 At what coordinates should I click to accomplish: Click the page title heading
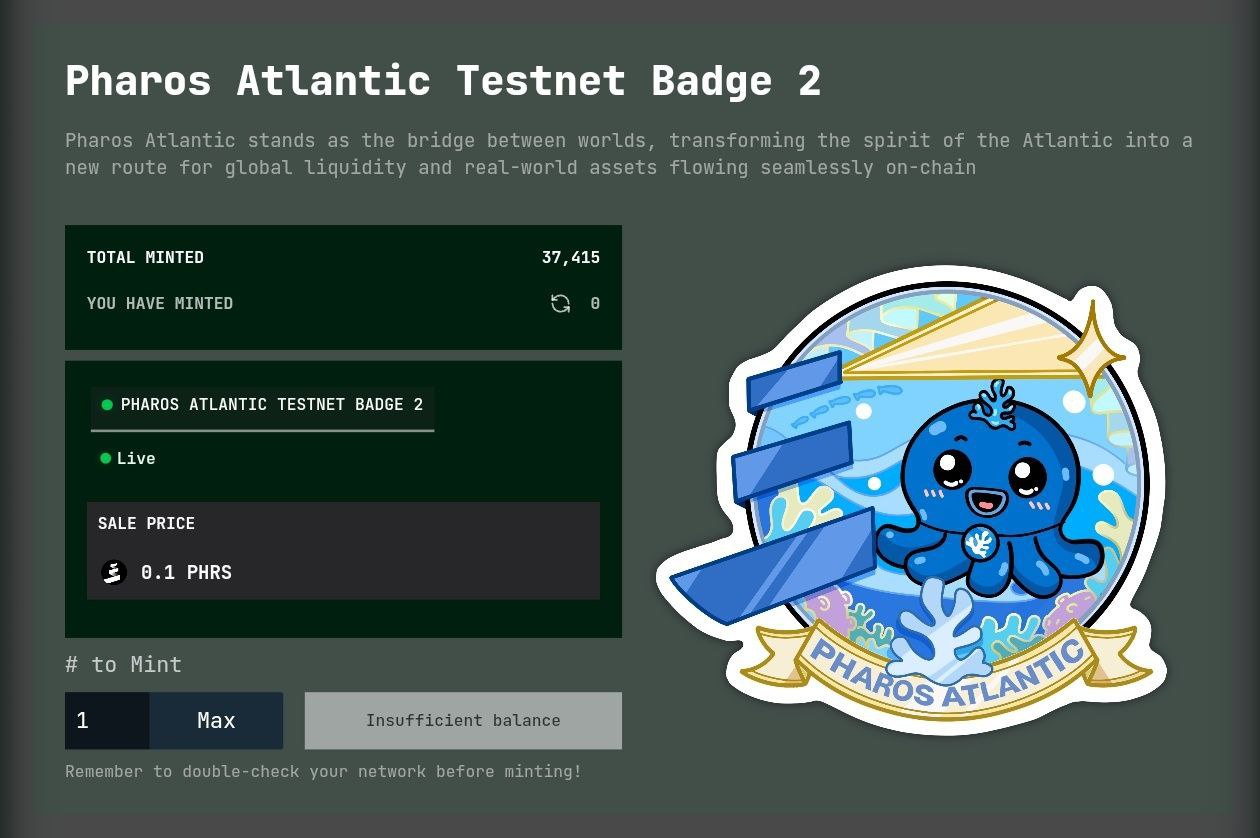[x=443, y=81]
